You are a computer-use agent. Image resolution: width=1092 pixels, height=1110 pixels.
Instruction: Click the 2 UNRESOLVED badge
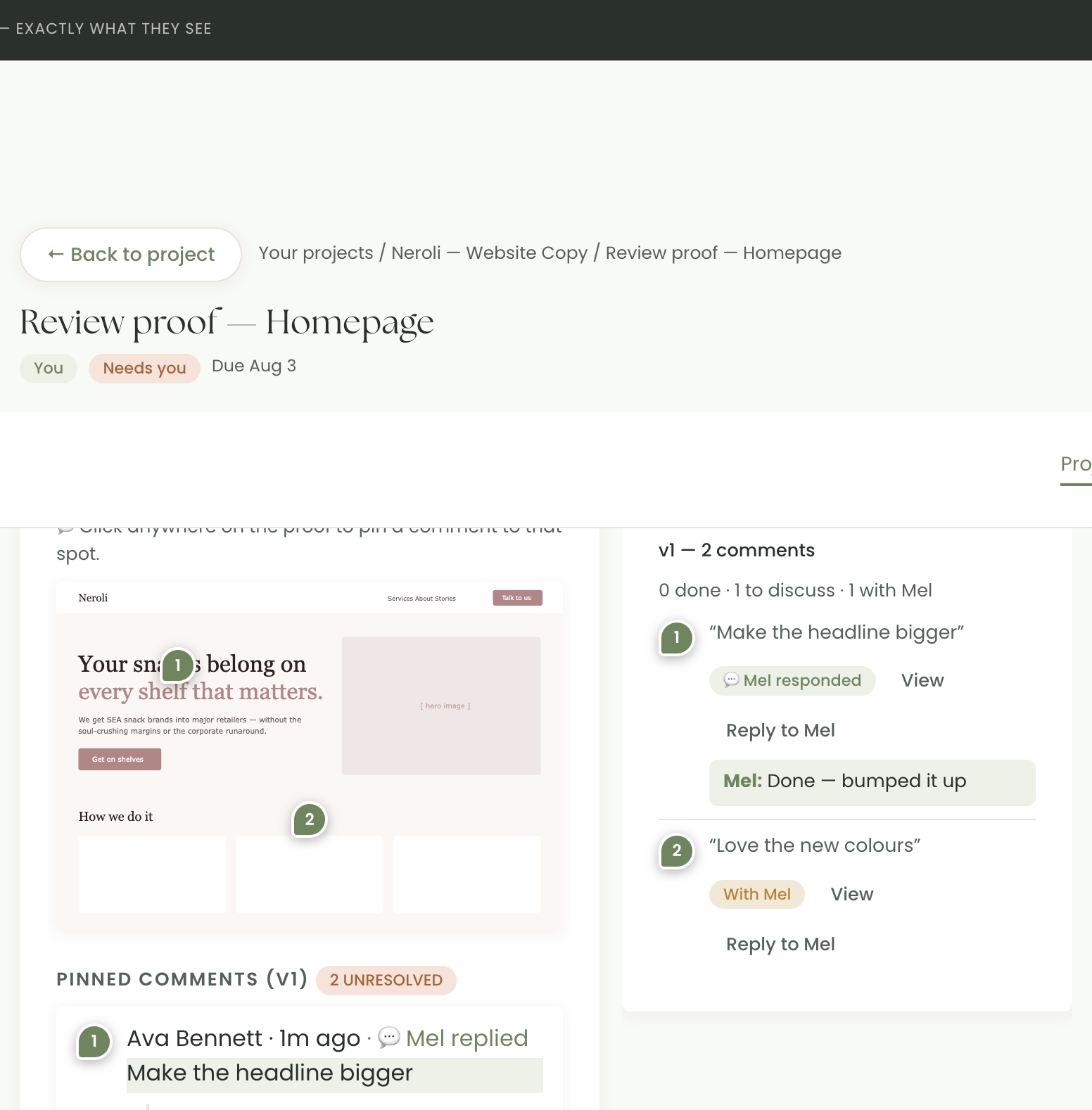pos(386,981)
